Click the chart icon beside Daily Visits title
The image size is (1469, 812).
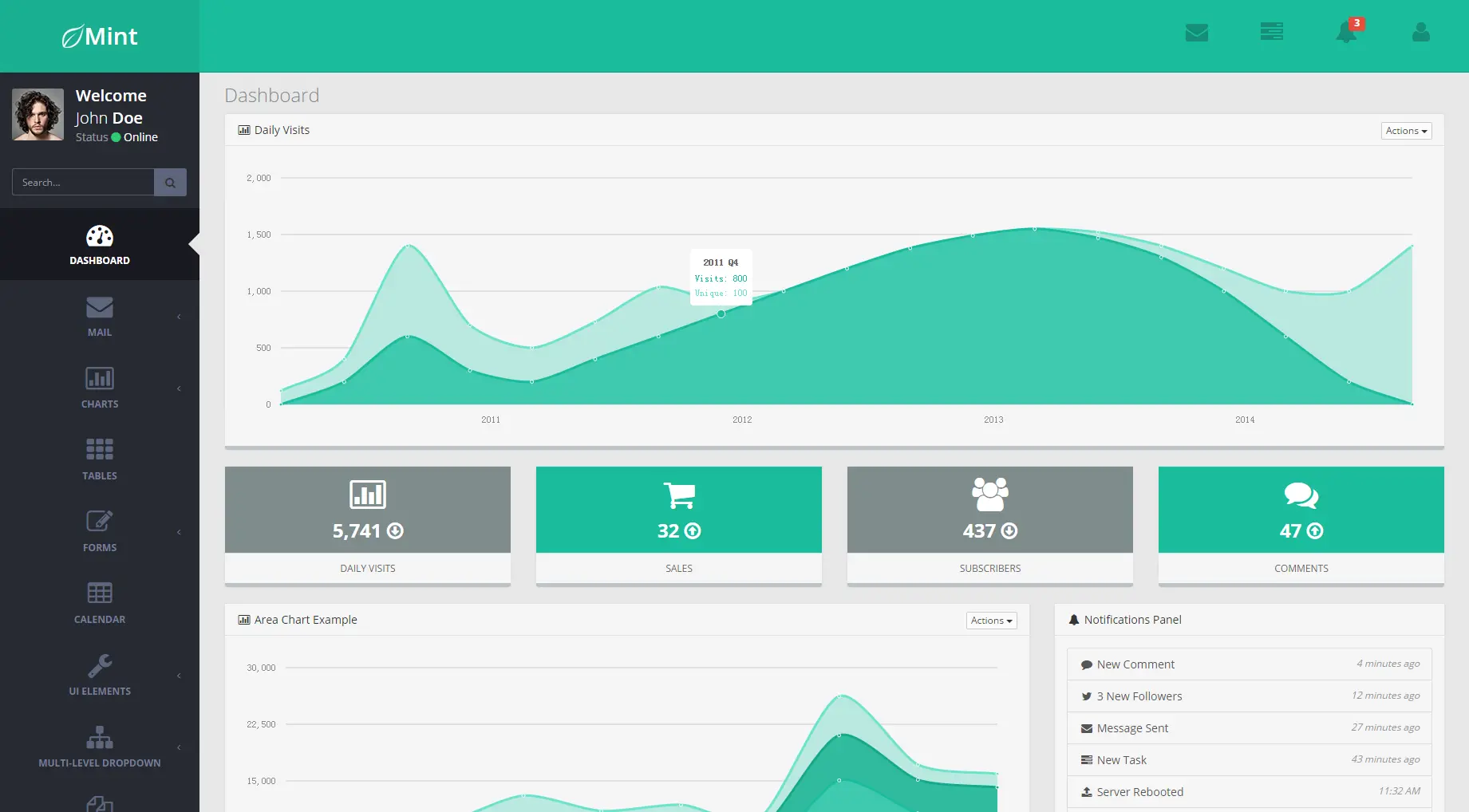(x=244, y=130)
